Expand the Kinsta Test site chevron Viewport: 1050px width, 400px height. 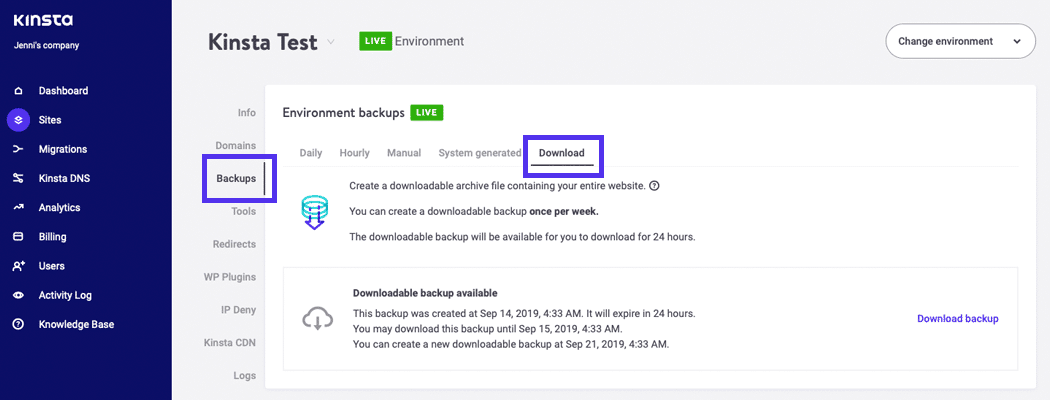click(x=332, y=42)
